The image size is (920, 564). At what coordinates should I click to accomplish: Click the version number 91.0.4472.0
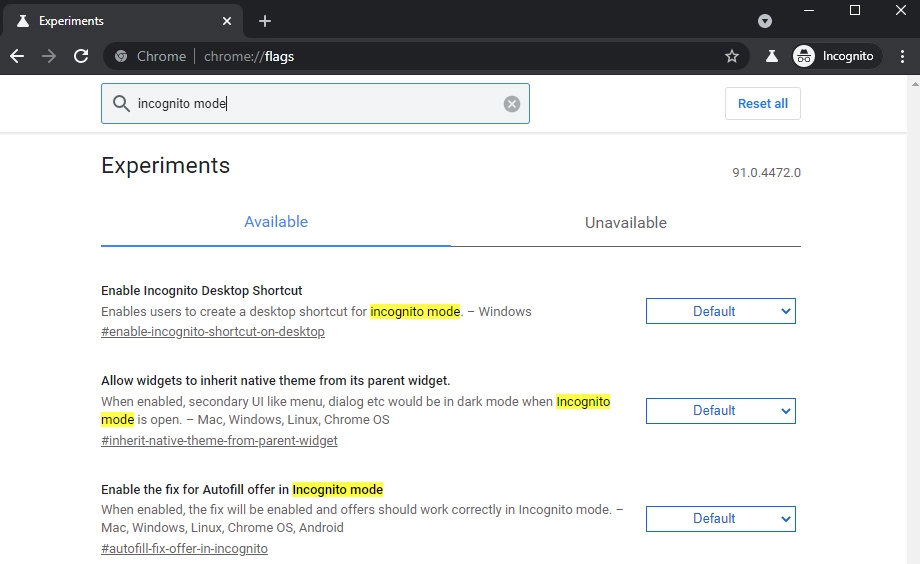coord(766,173)
